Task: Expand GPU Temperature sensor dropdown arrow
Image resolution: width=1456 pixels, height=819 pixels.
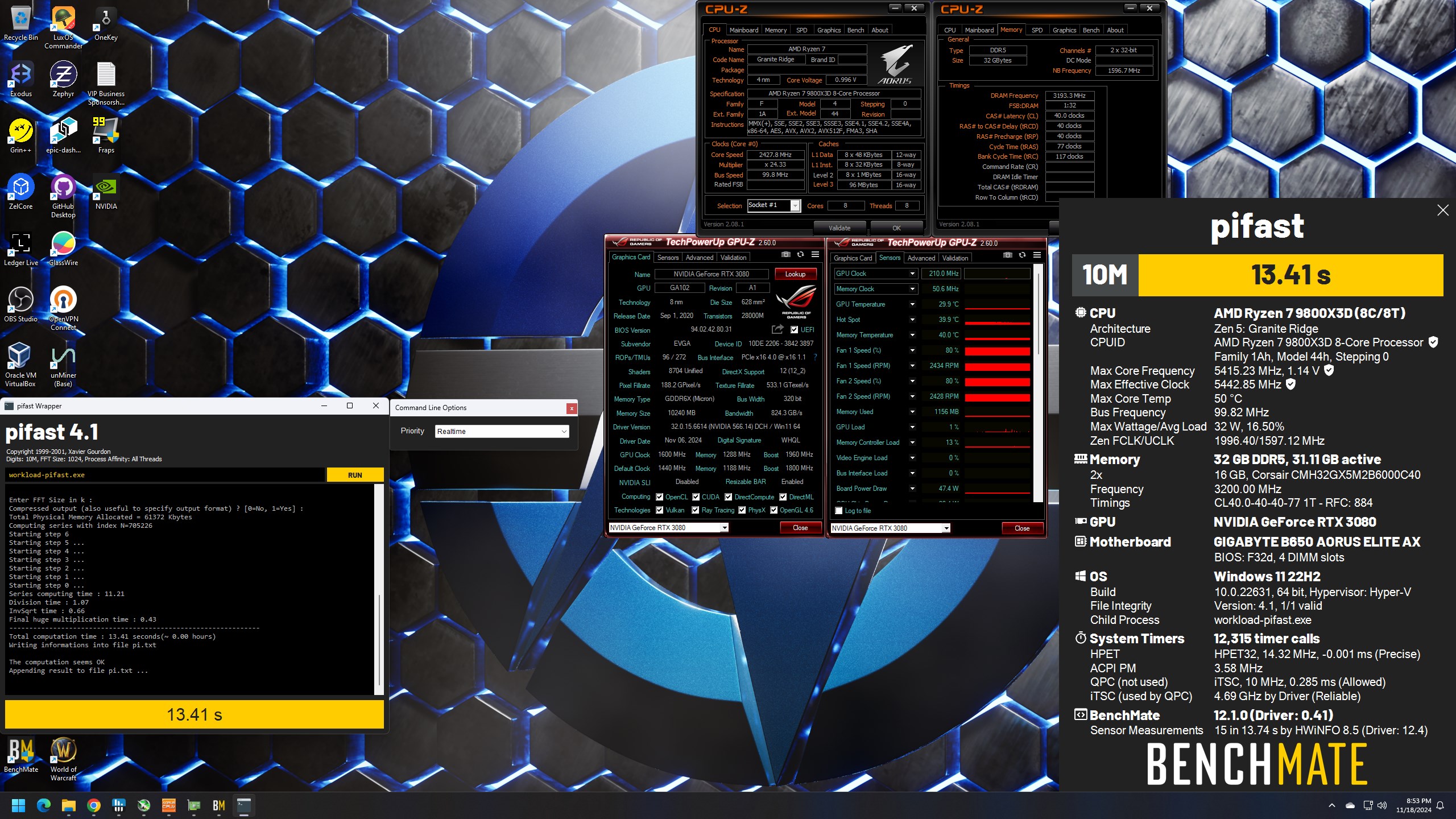Action: [912, 304]
